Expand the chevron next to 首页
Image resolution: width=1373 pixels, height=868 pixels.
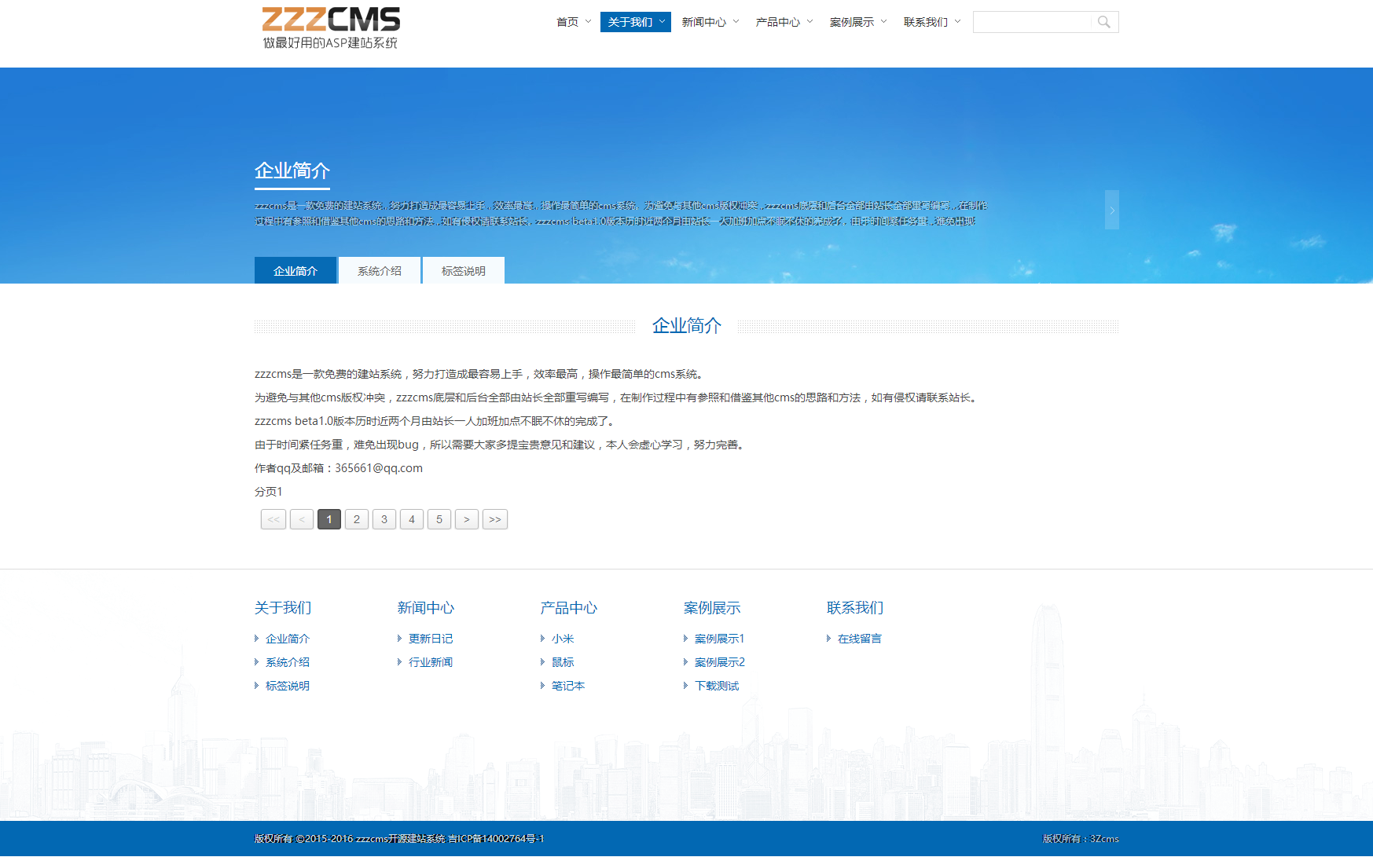point(588,22)
